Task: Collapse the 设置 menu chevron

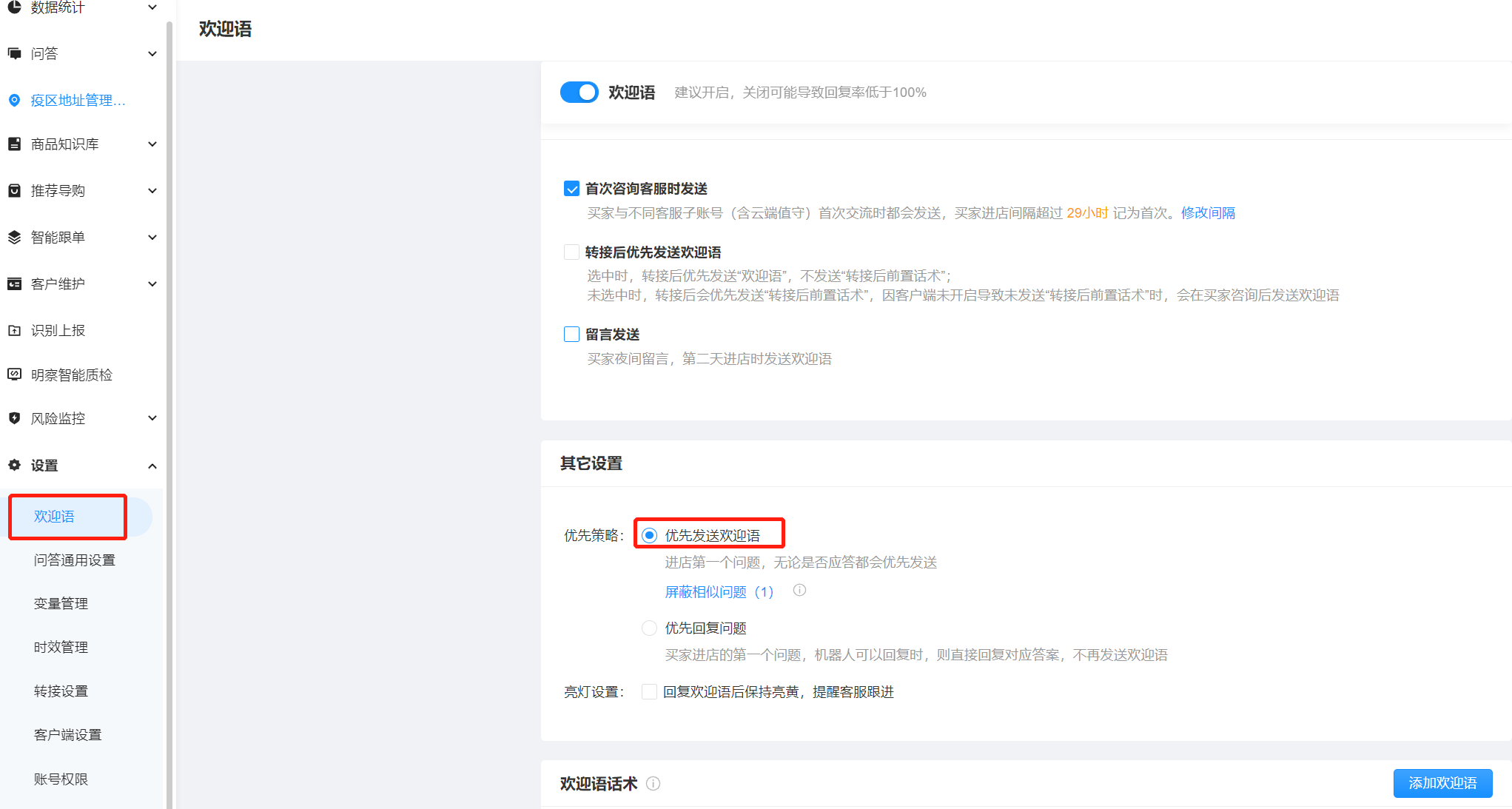Action: (152, 466)
